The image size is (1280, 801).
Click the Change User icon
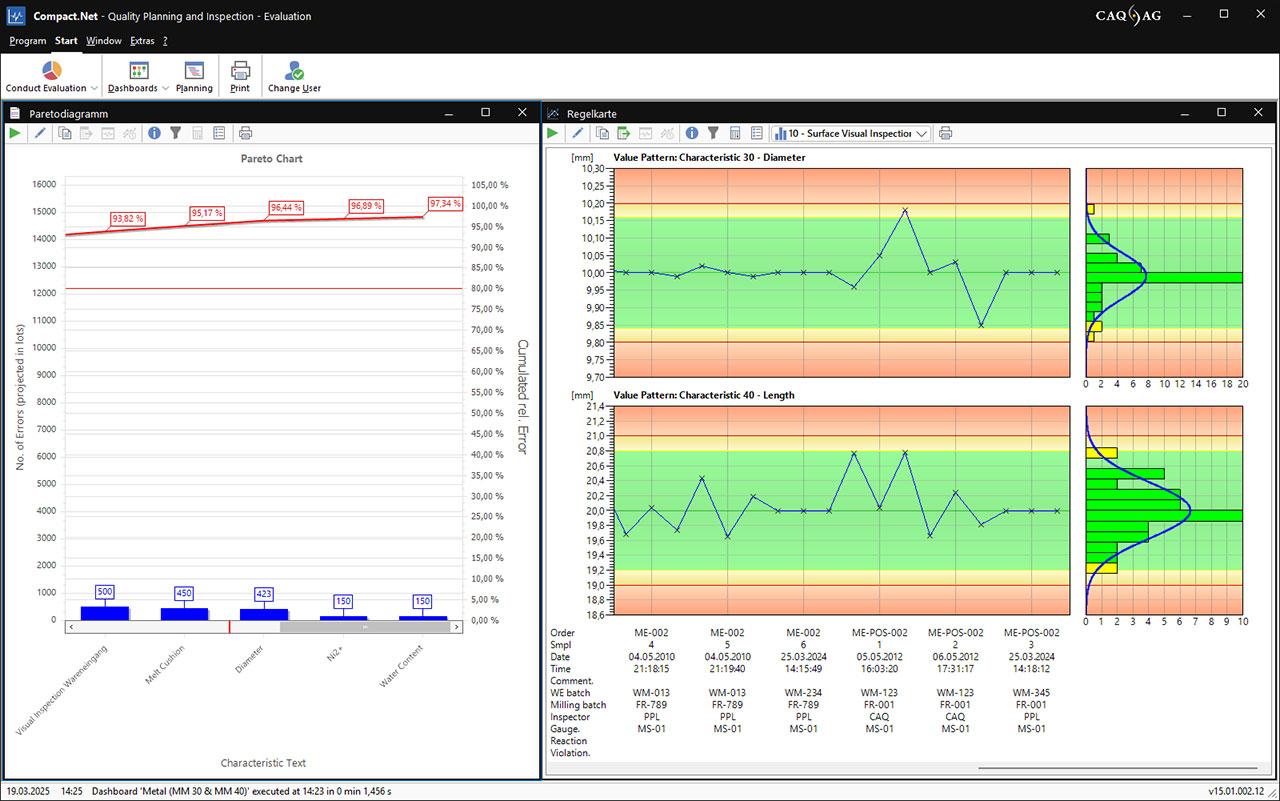coord(294,72)
